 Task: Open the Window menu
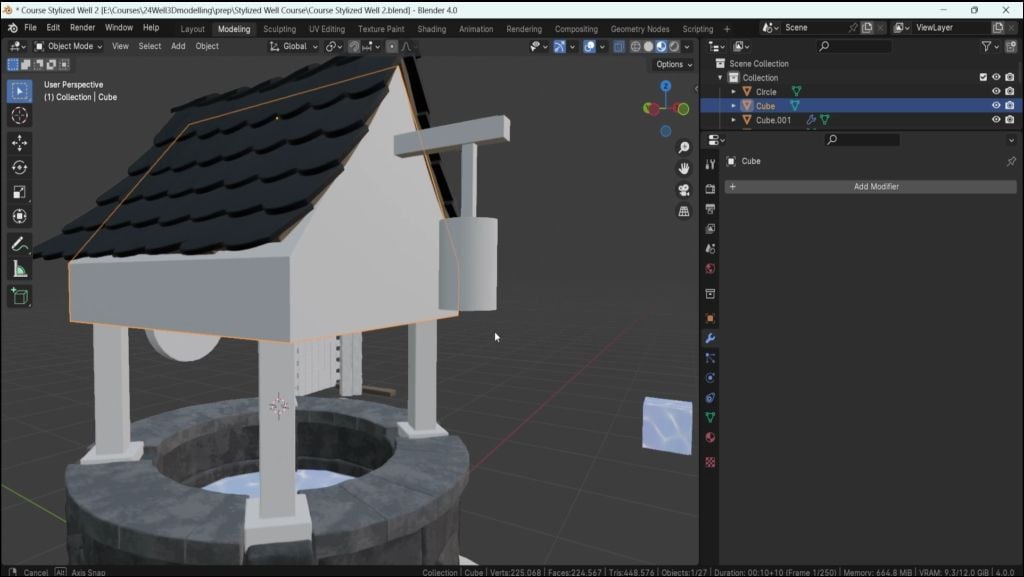point(119,27)
